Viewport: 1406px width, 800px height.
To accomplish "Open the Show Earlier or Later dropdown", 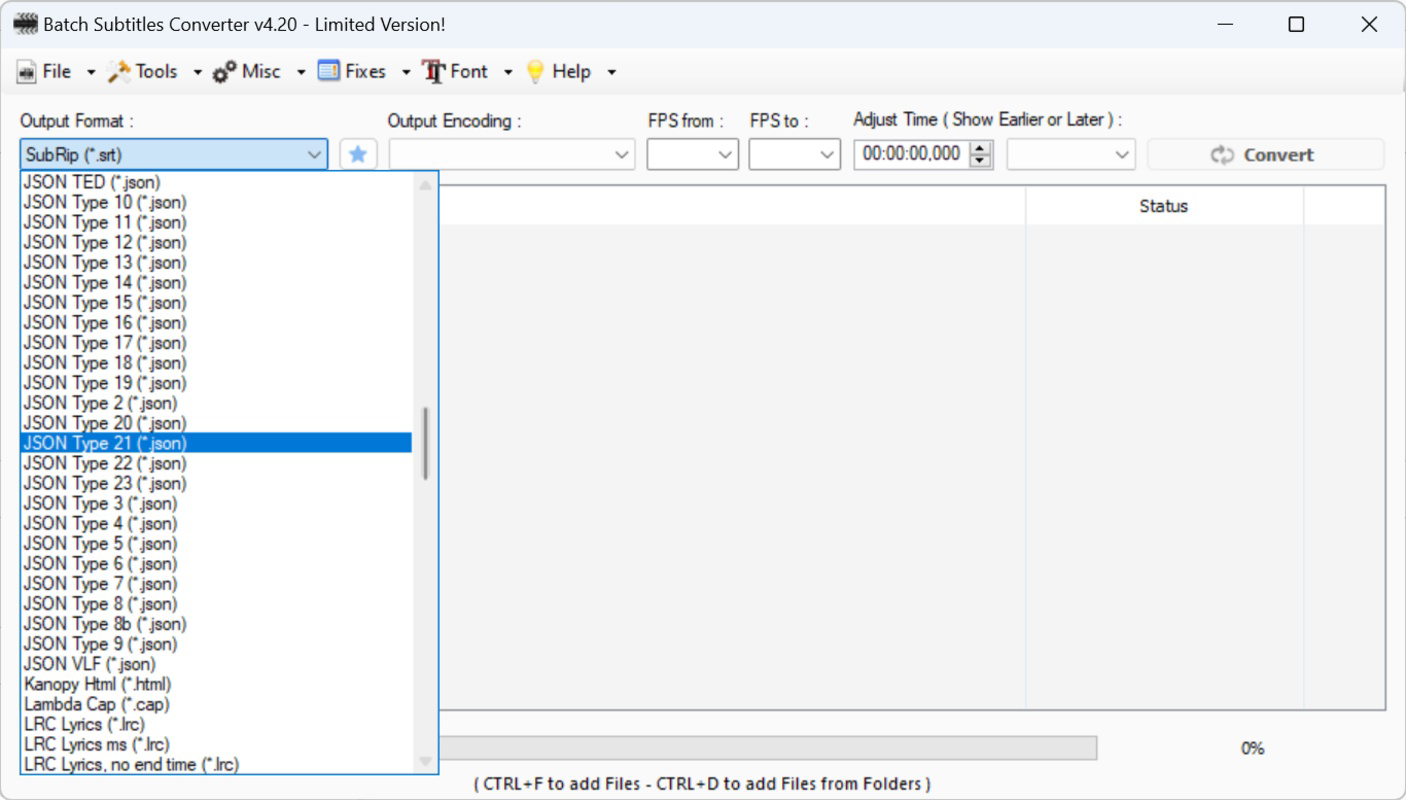I will tap(1071, 154).
